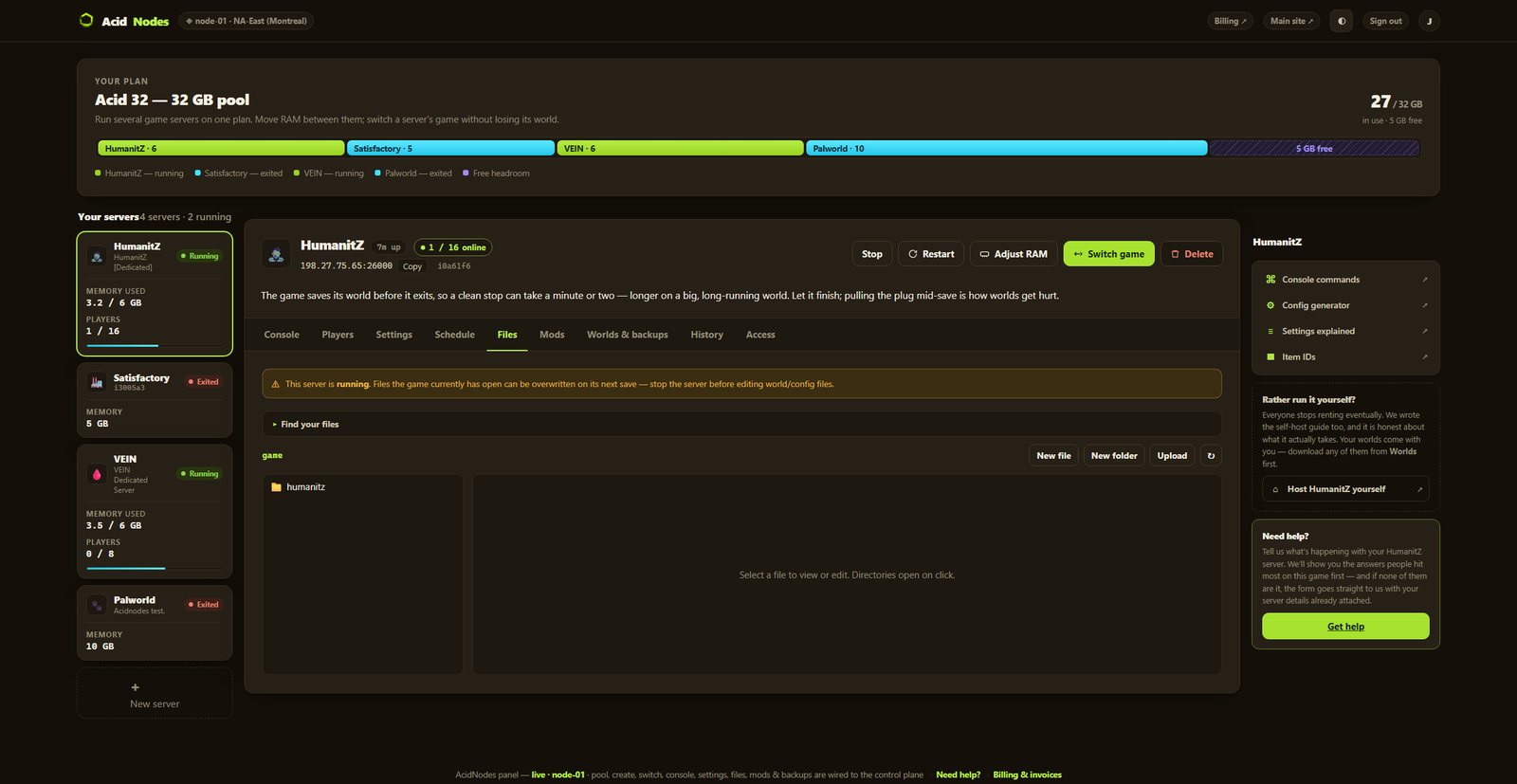Click the Console commands command-key icon

coord(1270,280)
